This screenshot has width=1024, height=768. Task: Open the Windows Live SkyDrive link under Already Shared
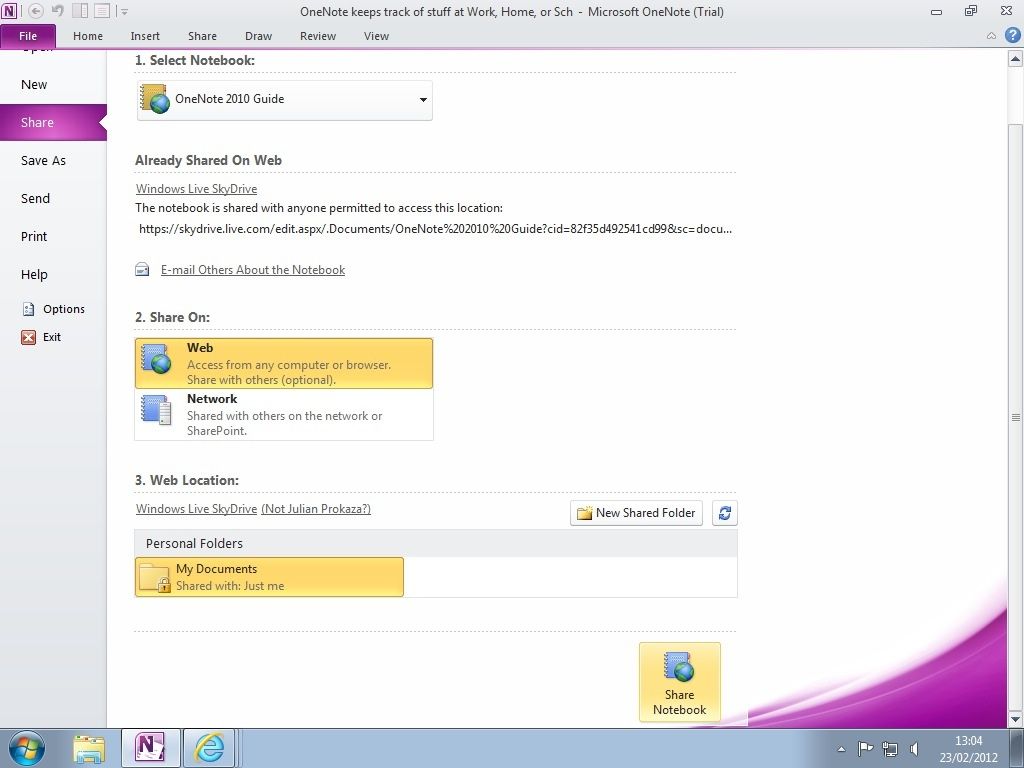tap(197, 189)
